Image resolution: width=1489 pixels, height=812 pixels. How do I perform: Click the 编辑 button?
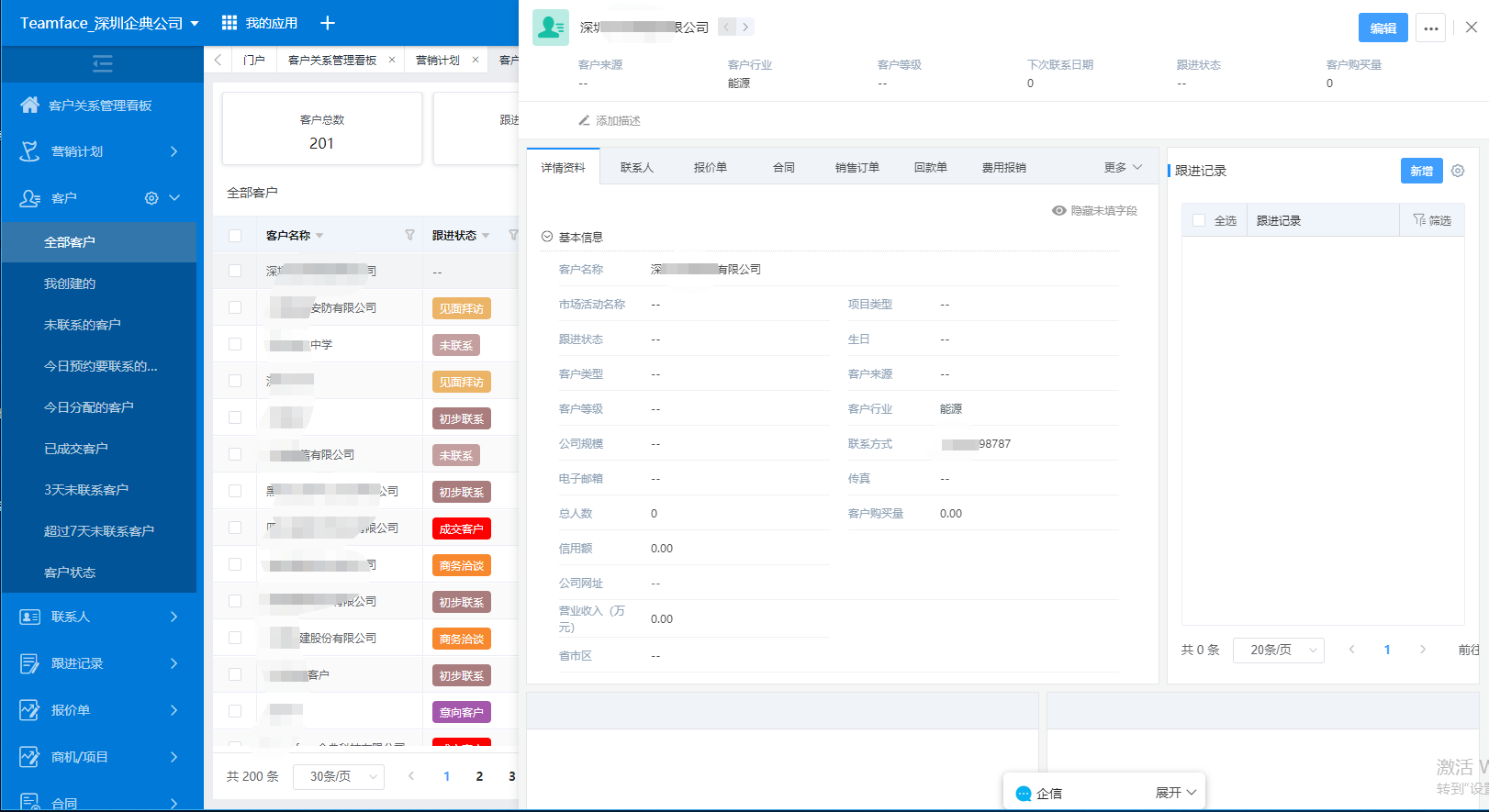pyautogui.click(x=1383, y=28)
